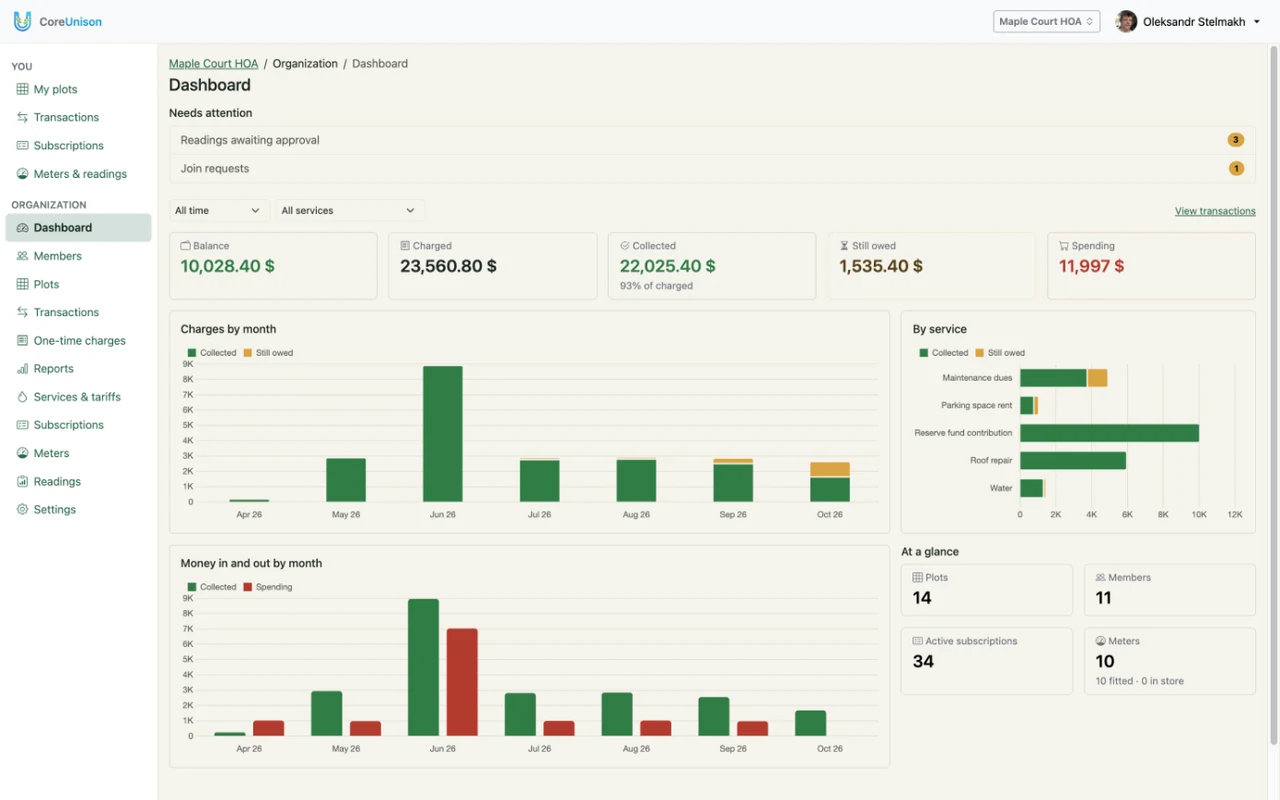Click the Services & tariffs droplet icon
The width and height of the screenshot is (1280, 800).
tap(23, 397)
